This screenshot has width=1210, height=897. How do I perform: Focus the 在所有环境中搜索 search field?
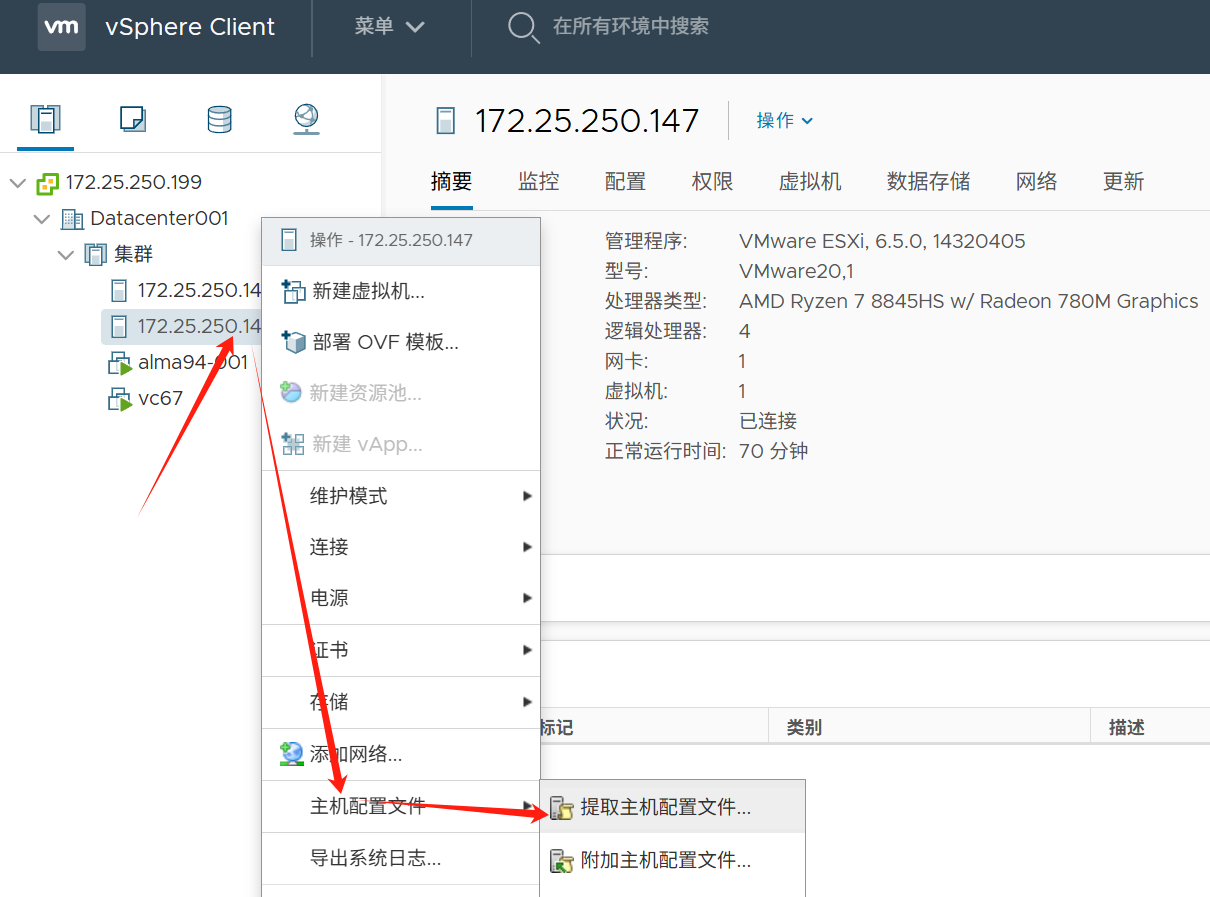[632, 27]
